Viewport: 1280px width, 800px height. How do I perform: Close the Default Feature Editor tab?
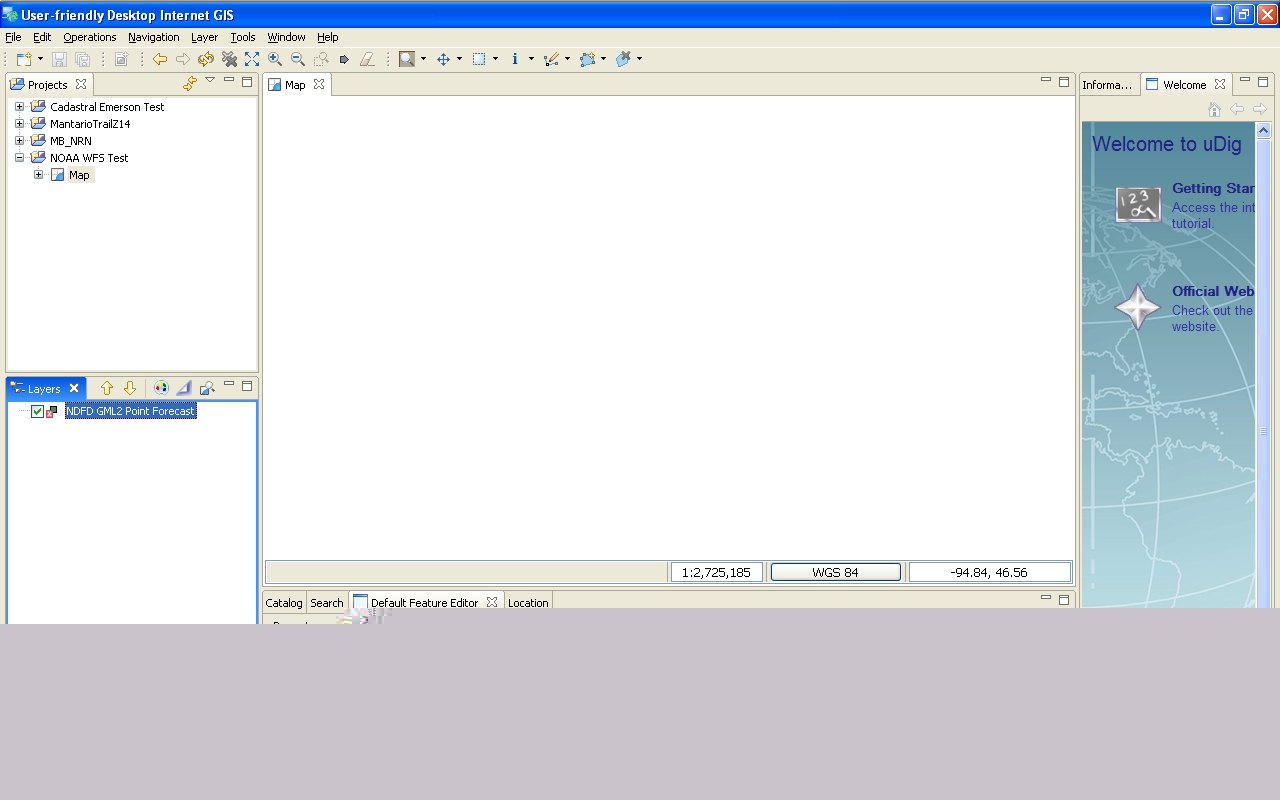click(x=491, y=602)
